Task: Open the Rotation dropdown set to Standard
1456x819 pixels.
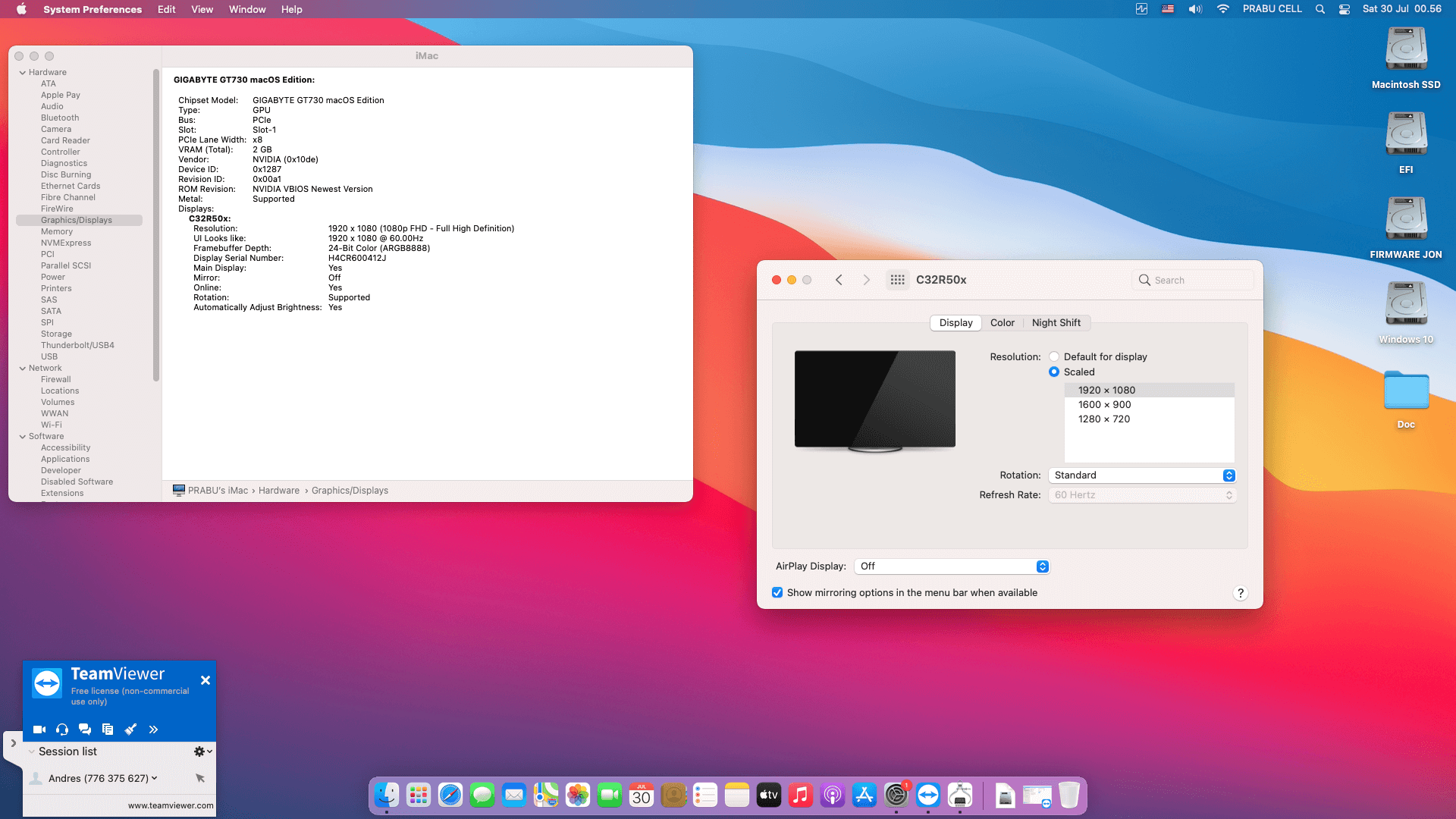Action: point(1141,475)
